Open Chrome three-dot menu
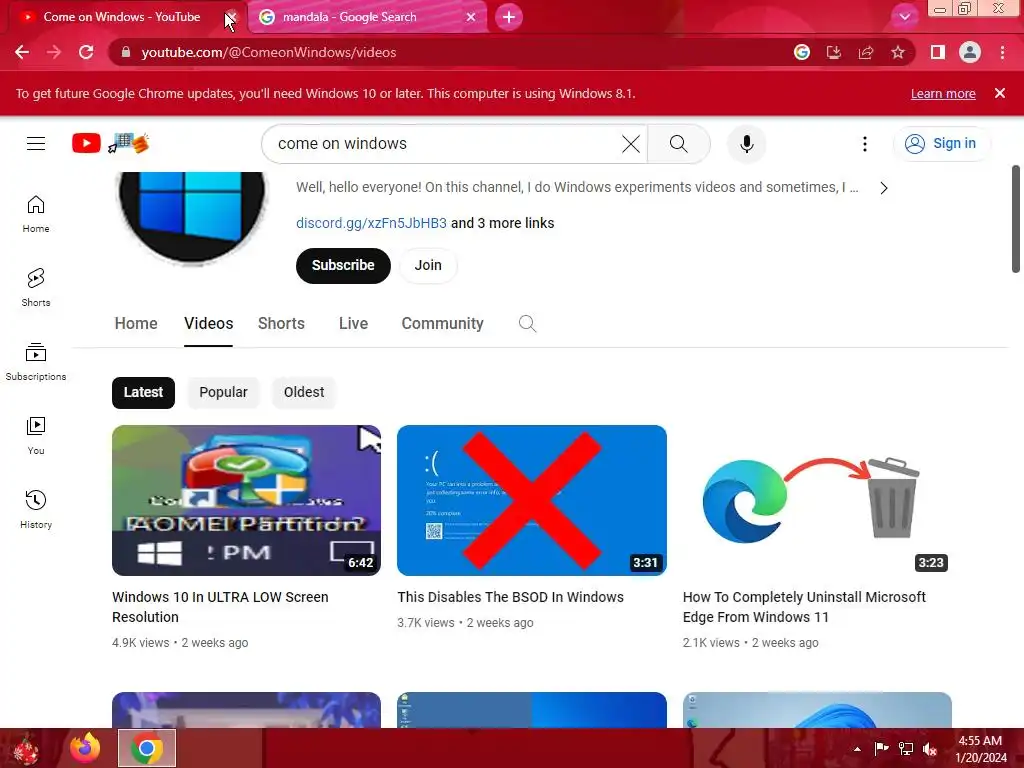Screen dimensions: 1024x768 [1002, 52]
